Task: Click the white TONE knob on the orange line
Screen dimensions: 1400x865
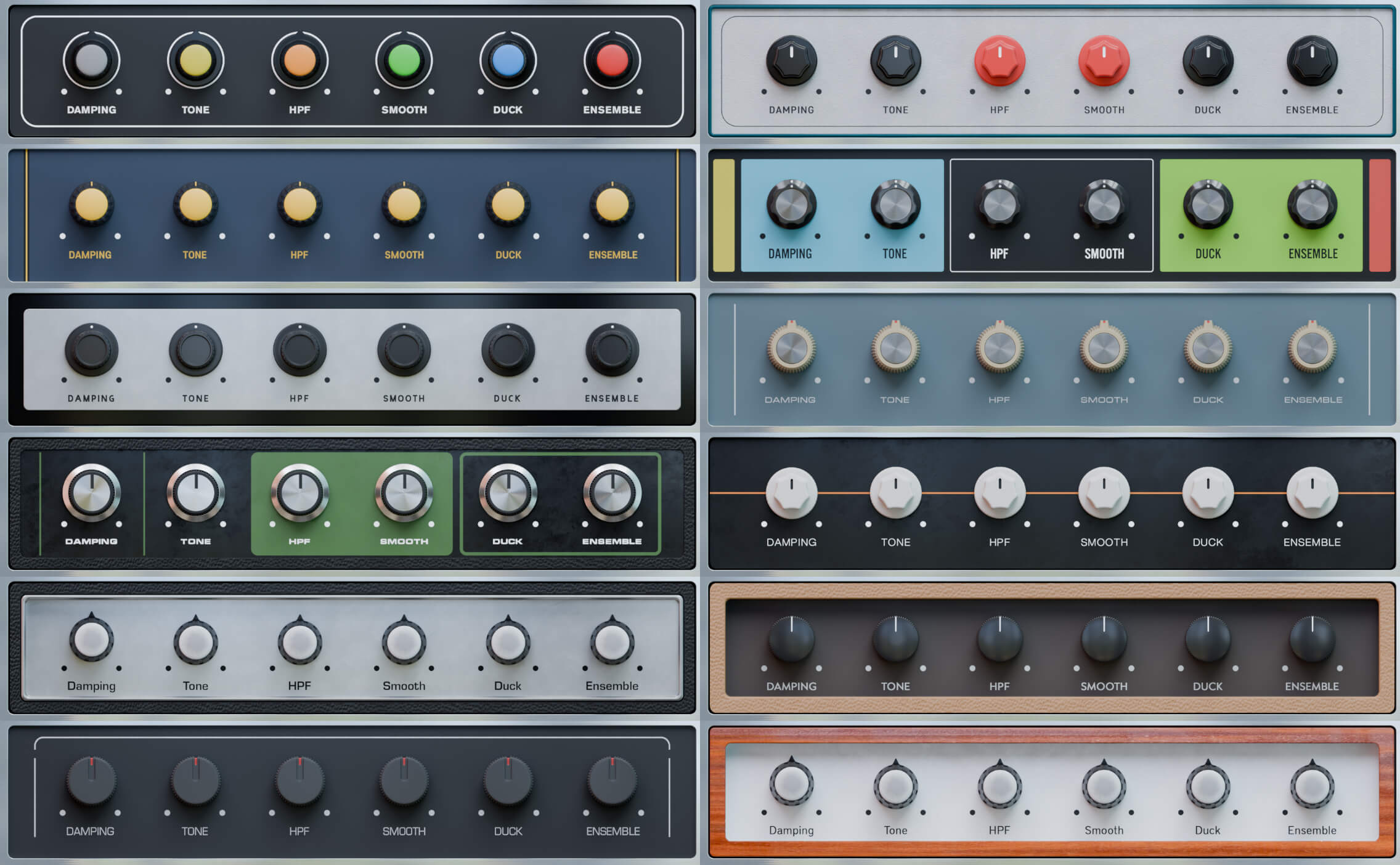Action: click(895, 492)
